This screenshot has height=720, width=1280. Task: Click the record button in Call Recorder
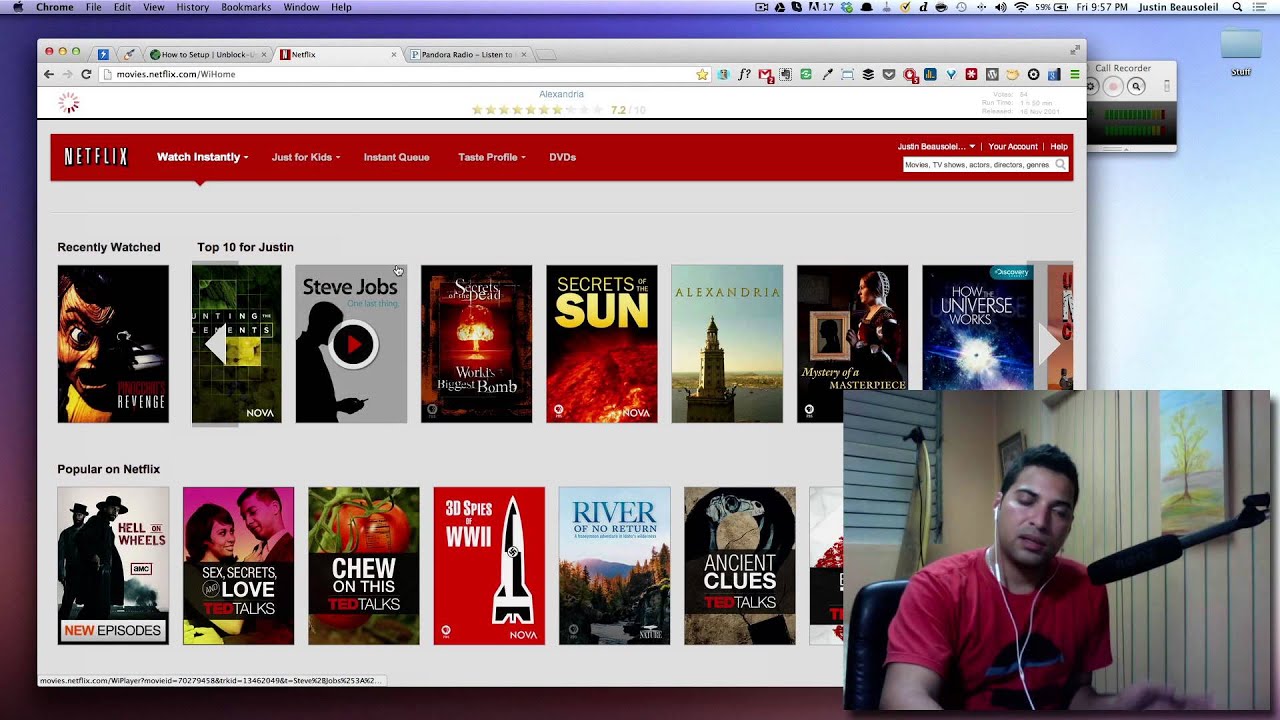pyautogui.click(x=1113, y=87)
